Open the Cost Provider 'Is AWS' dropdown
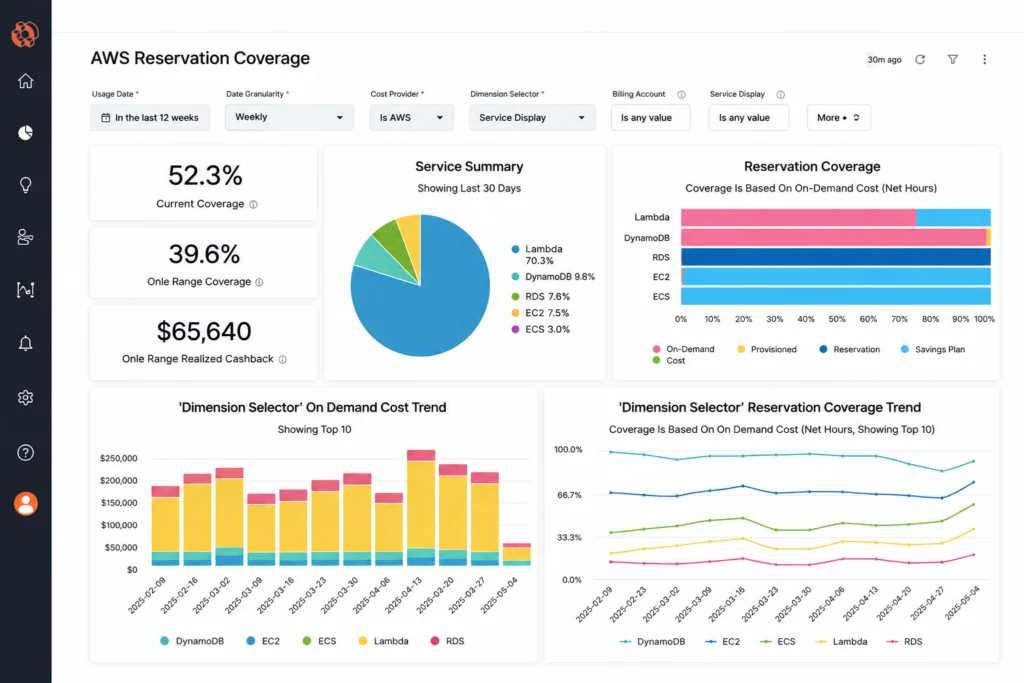1024x683 pixels. [411, 118]
